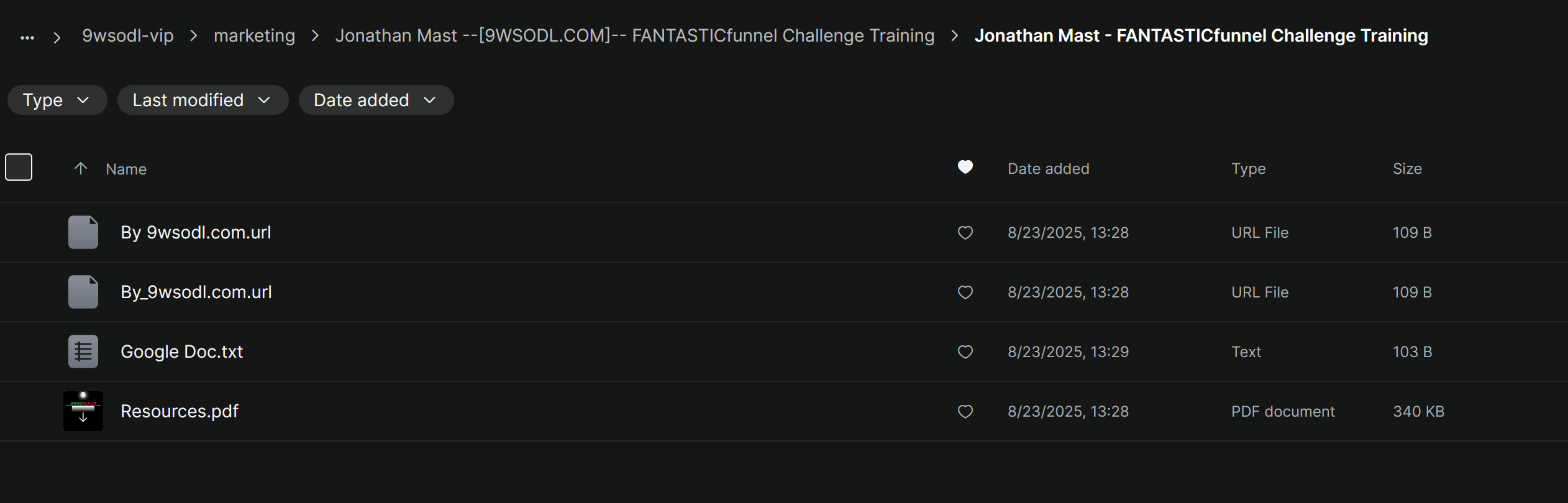Open the Last modified filter dropdown

coord(202,100)
